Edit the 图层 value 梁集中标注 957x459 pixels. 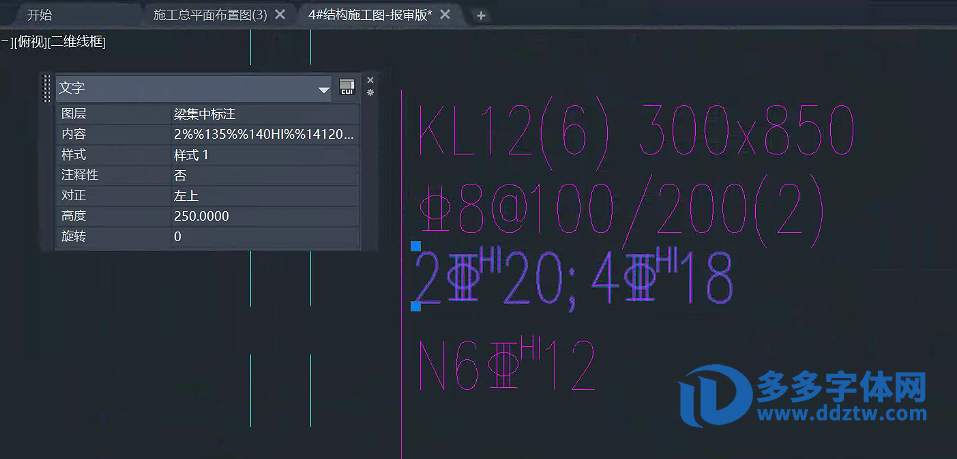[264, 114]
